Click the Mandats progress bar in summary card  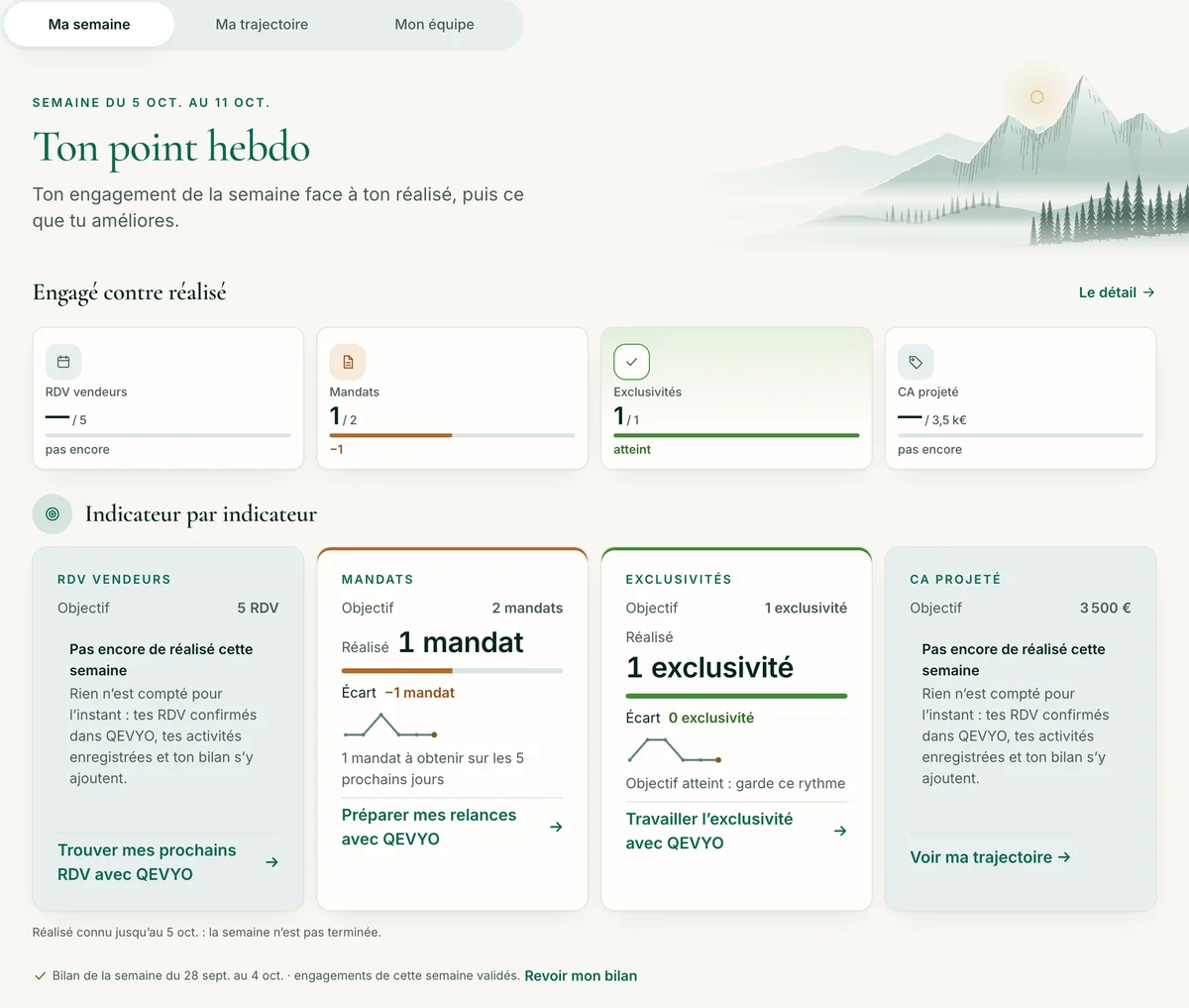click(452, 435)
